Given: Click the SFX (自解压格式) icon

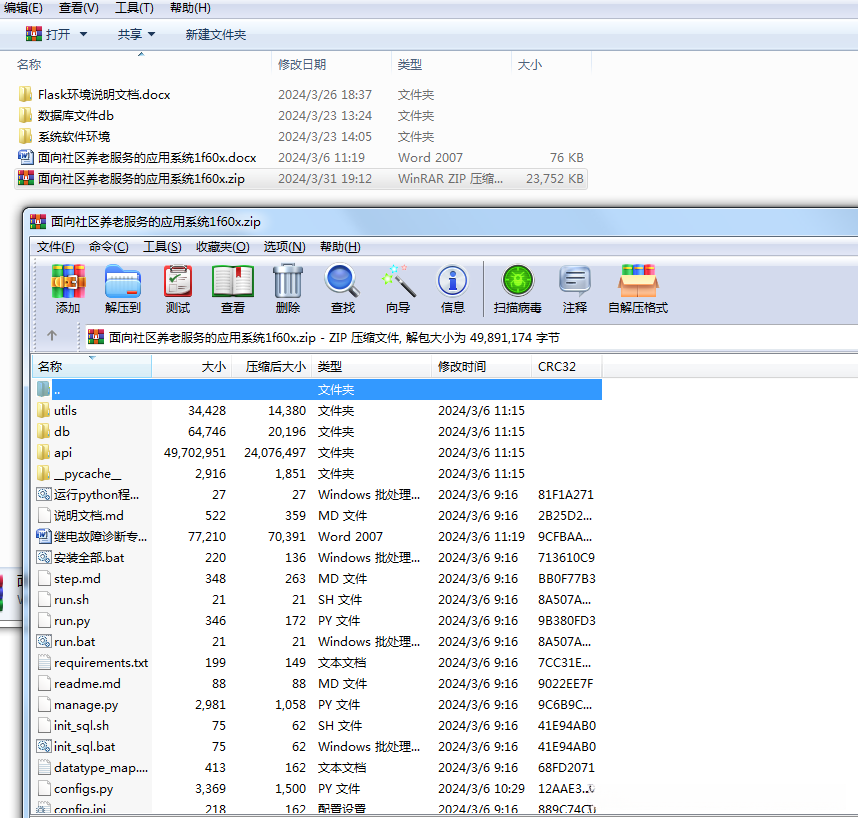Looking at the screenshot, I should point(638,288).
